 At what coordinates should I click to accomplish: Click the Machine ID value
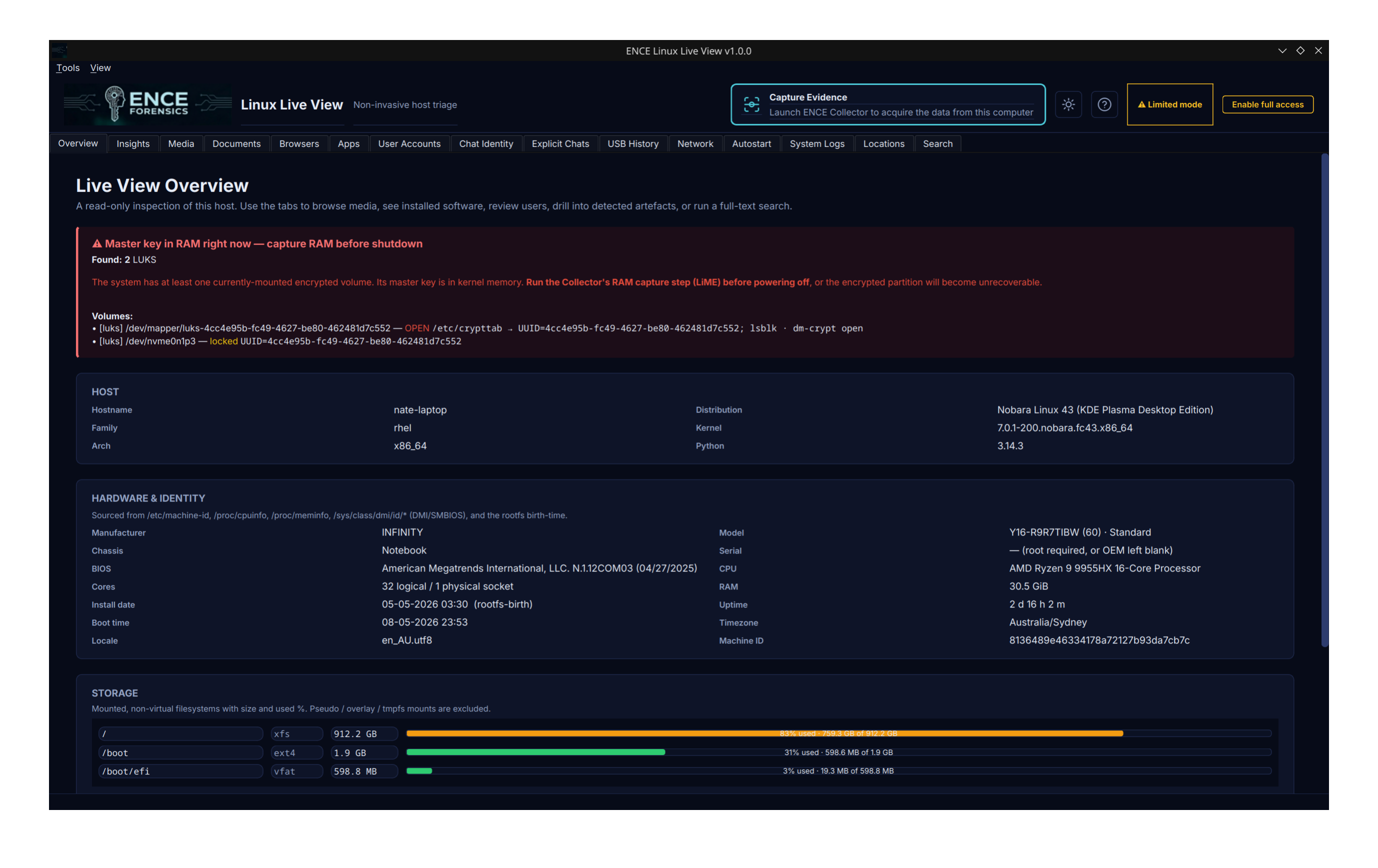click(1099, 641)
